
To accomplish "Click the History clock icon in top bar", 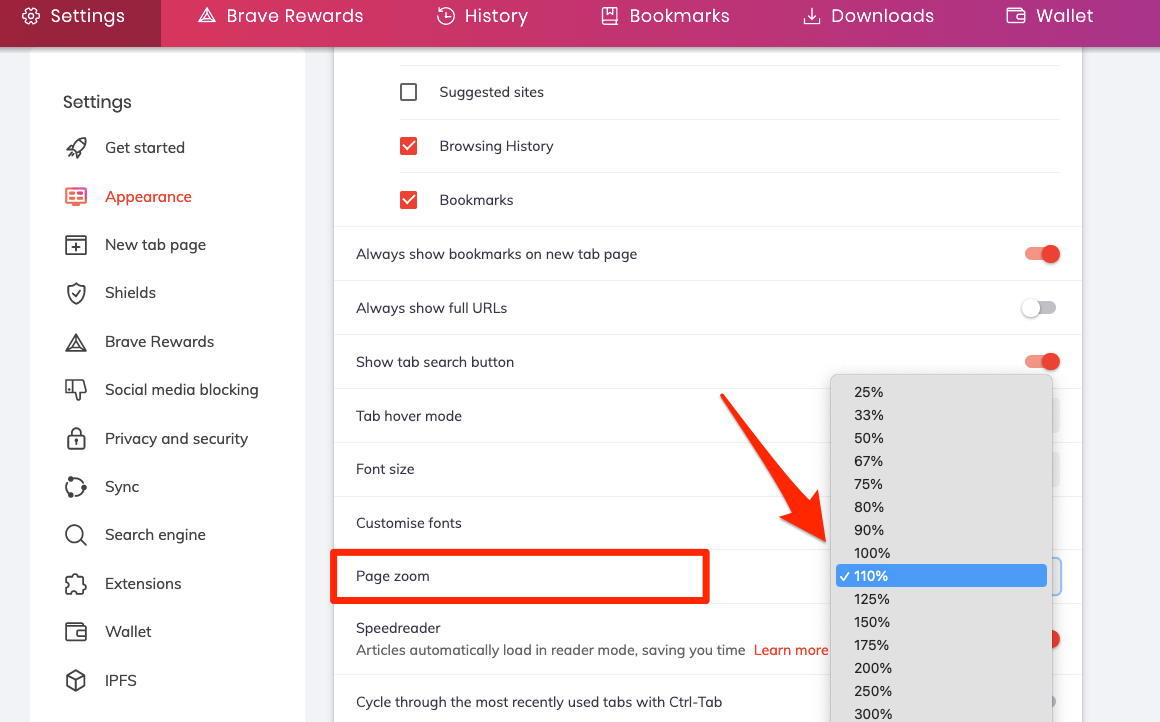I will coord(445,16).
